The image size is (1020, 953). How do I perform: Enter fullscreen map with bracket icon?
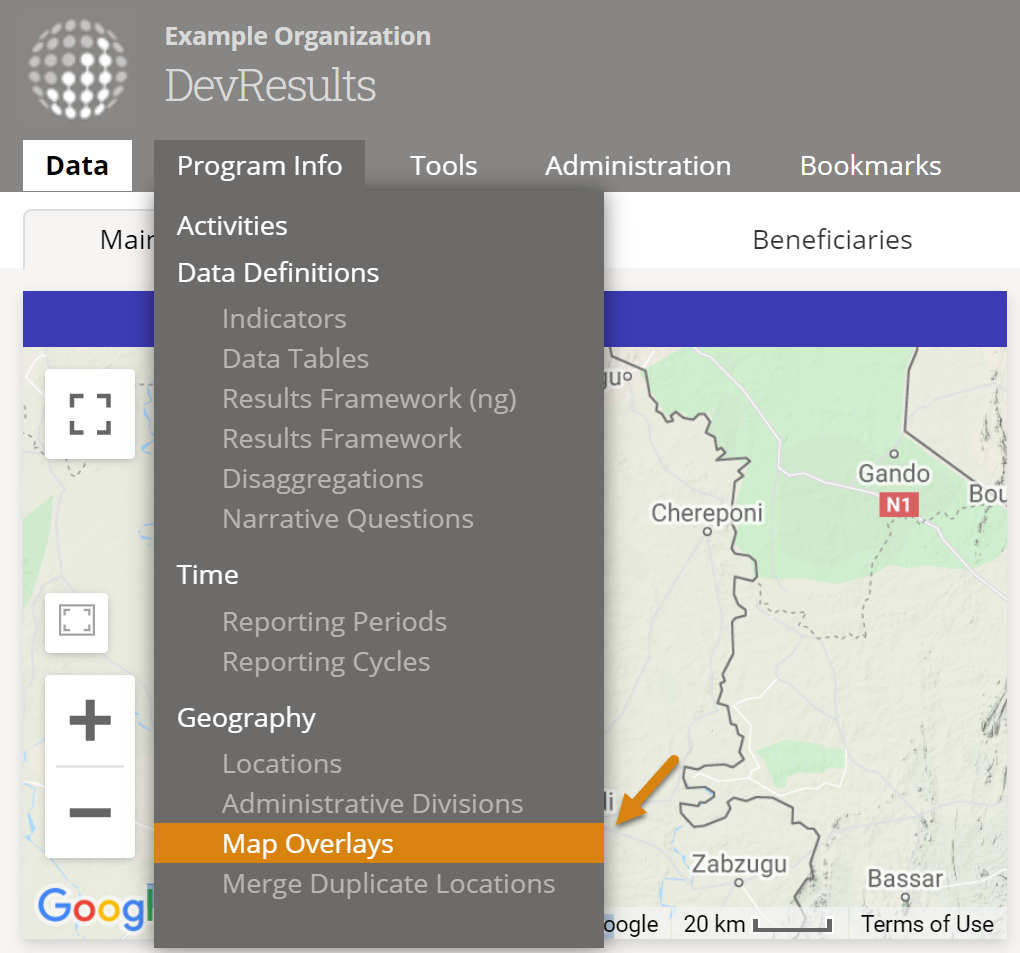[90, 414]
